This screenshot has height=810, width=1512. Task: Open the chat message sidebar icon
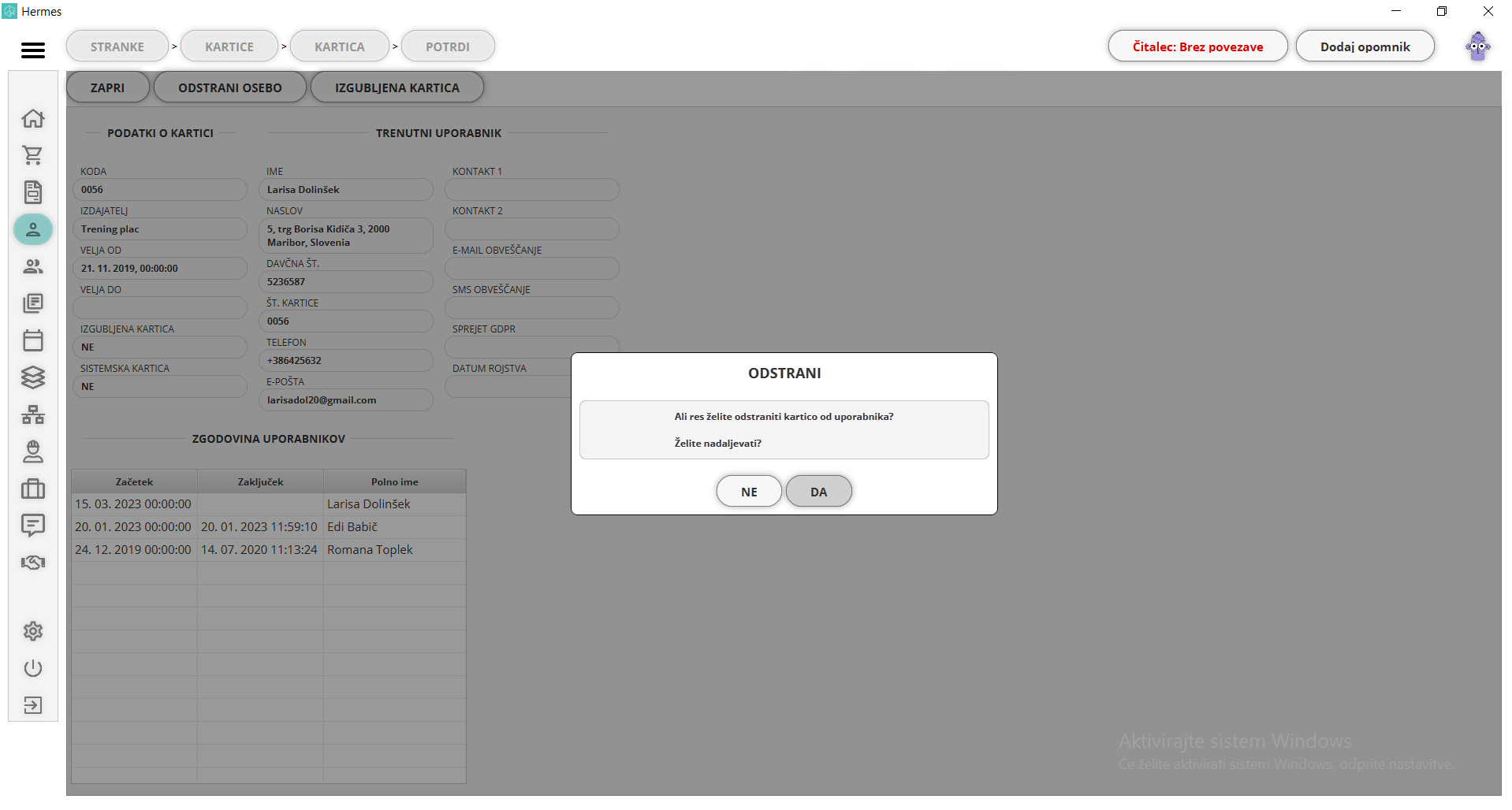33,526
